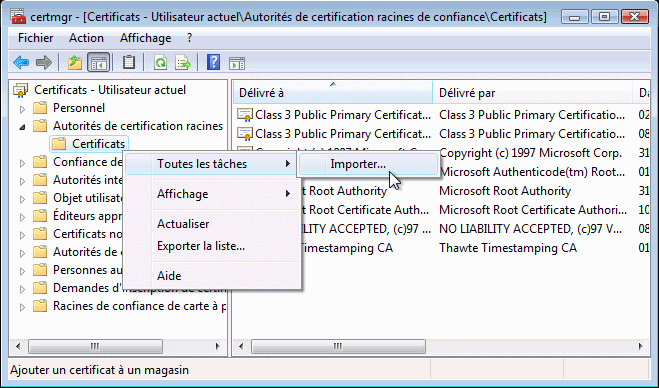Toggle the console tree show/hide icon
659x388 pixels.
[98, 63]
